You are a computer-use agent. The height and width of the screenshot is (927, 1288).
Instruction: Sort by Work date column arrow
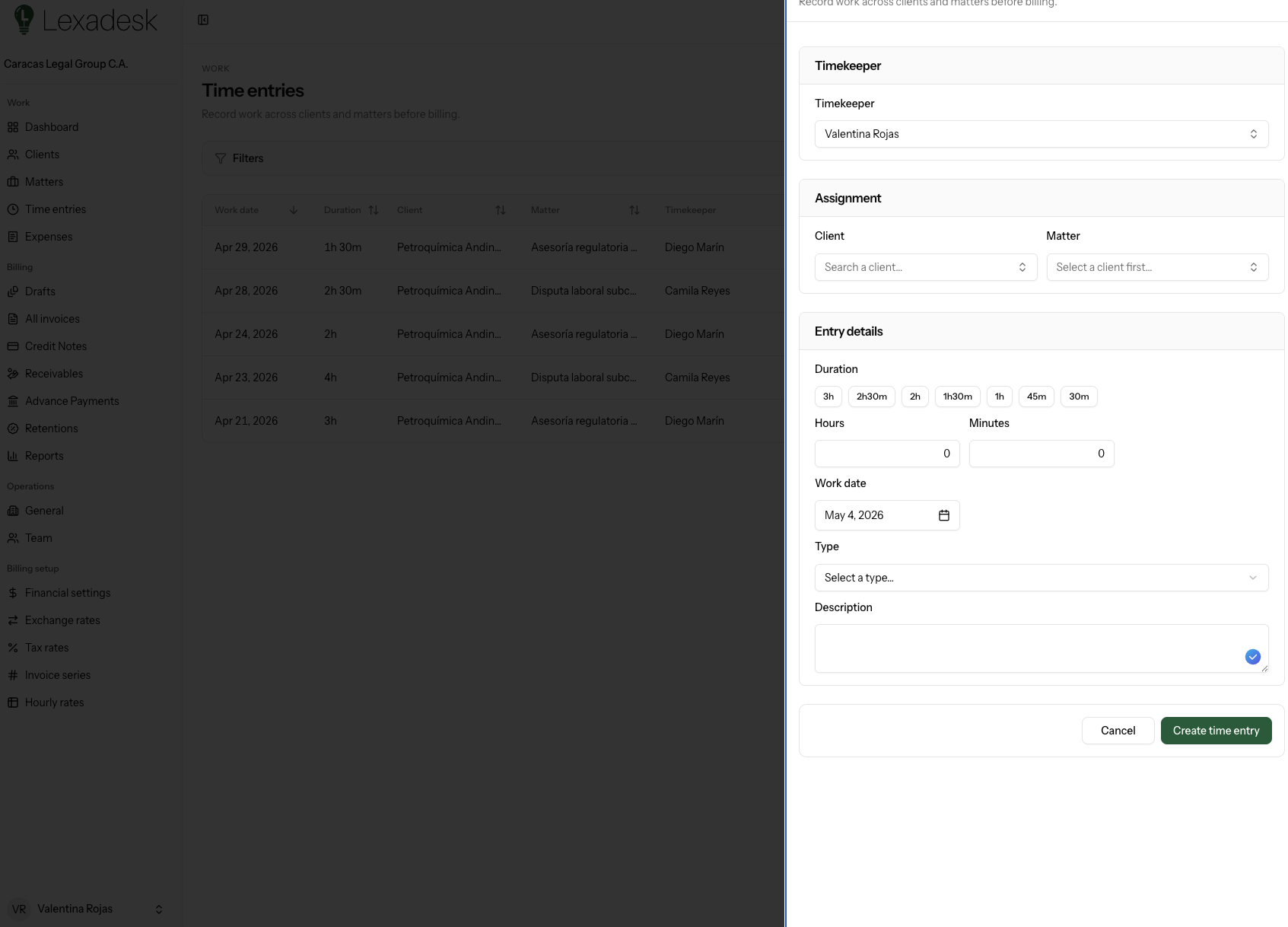(294, 210)
